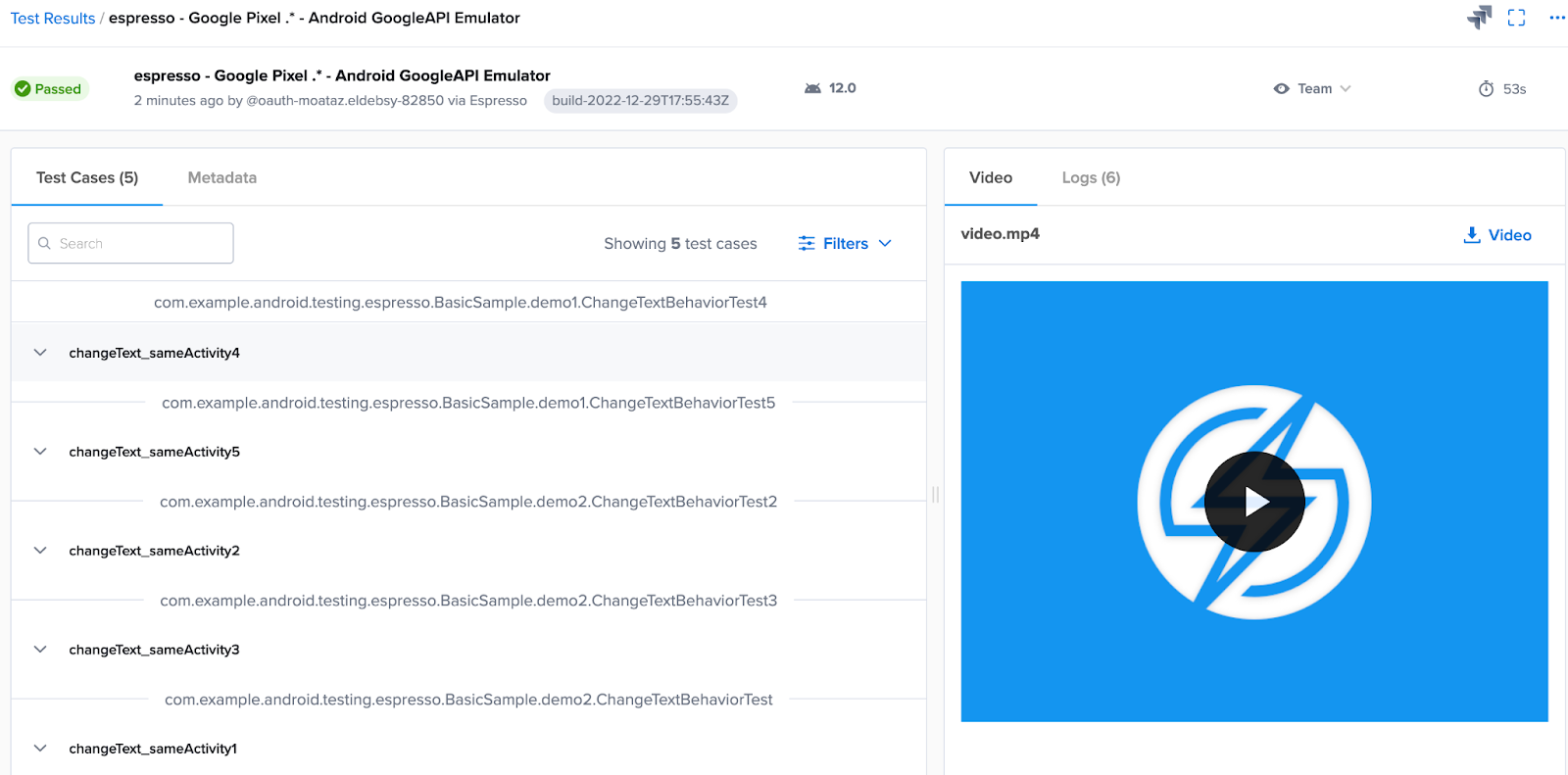Select the Video tab
This screenshot has width=1568, height=775.
point(991,177)
